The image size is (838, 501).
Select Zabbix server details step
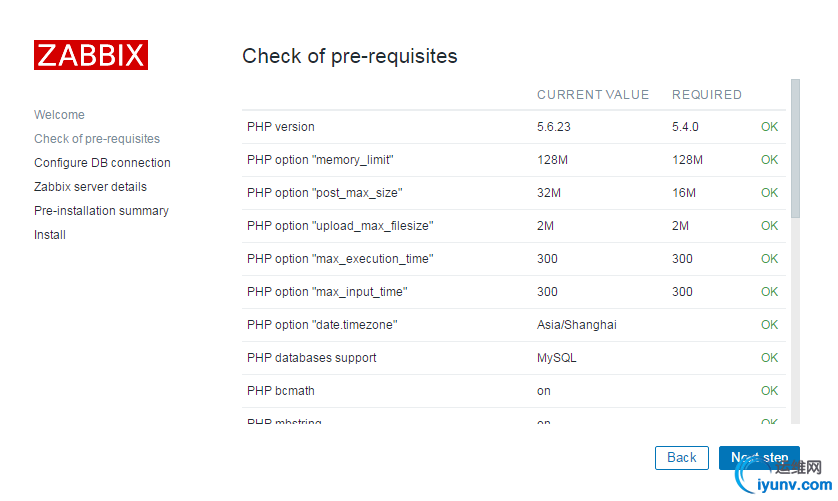[90, 187]
